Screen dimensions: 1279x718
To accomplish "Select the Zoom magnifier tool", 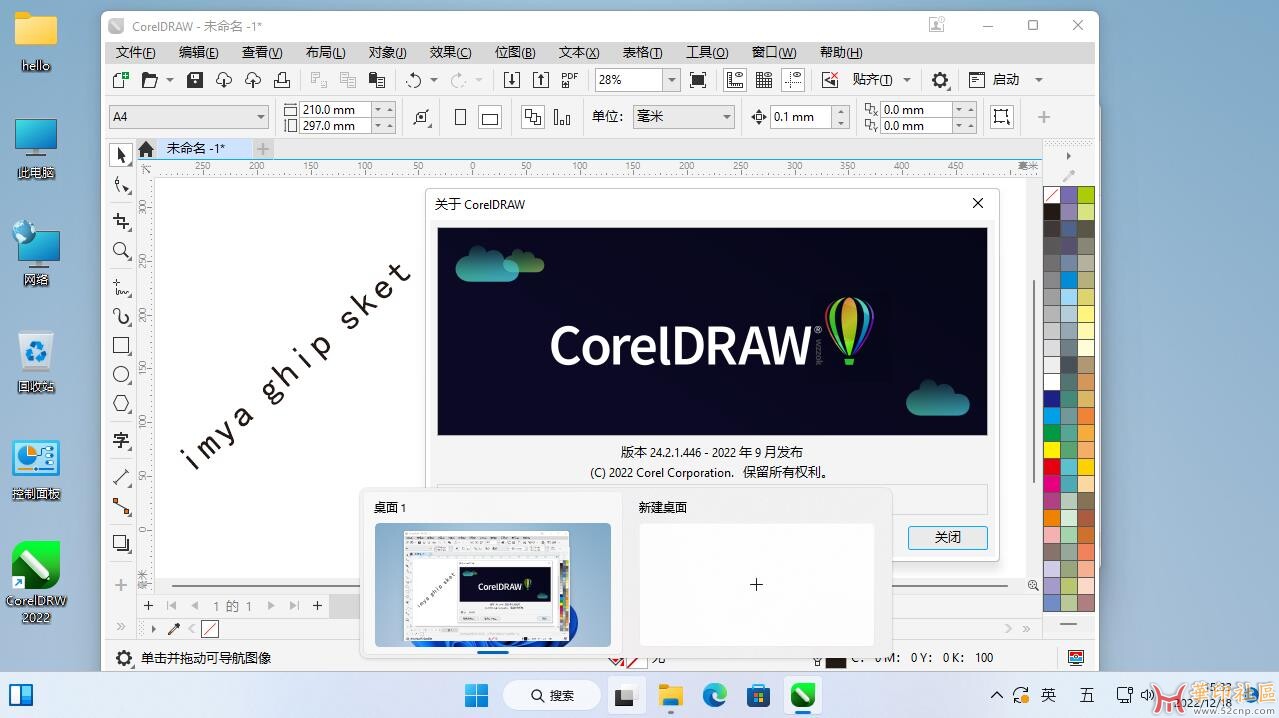I will pyautogui.click(x=121, y=250).
